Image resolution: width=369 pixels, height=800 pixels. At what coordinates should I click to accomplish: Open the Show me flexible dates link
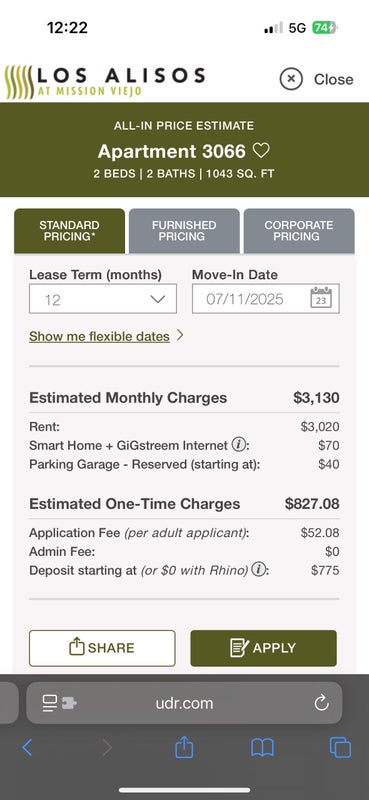tap(99, 336)
